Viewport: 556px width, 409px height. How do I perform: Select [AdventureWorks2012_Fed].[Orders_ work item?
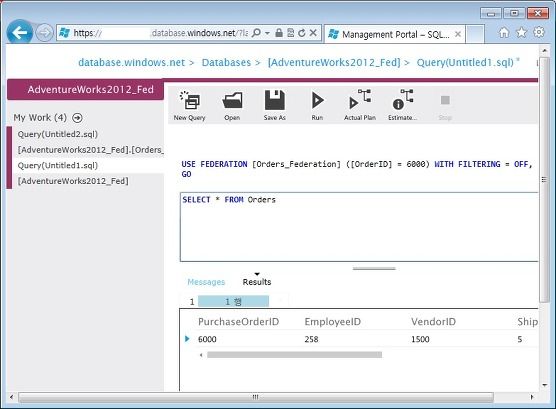pyautogui.click(x=91, y=150)
